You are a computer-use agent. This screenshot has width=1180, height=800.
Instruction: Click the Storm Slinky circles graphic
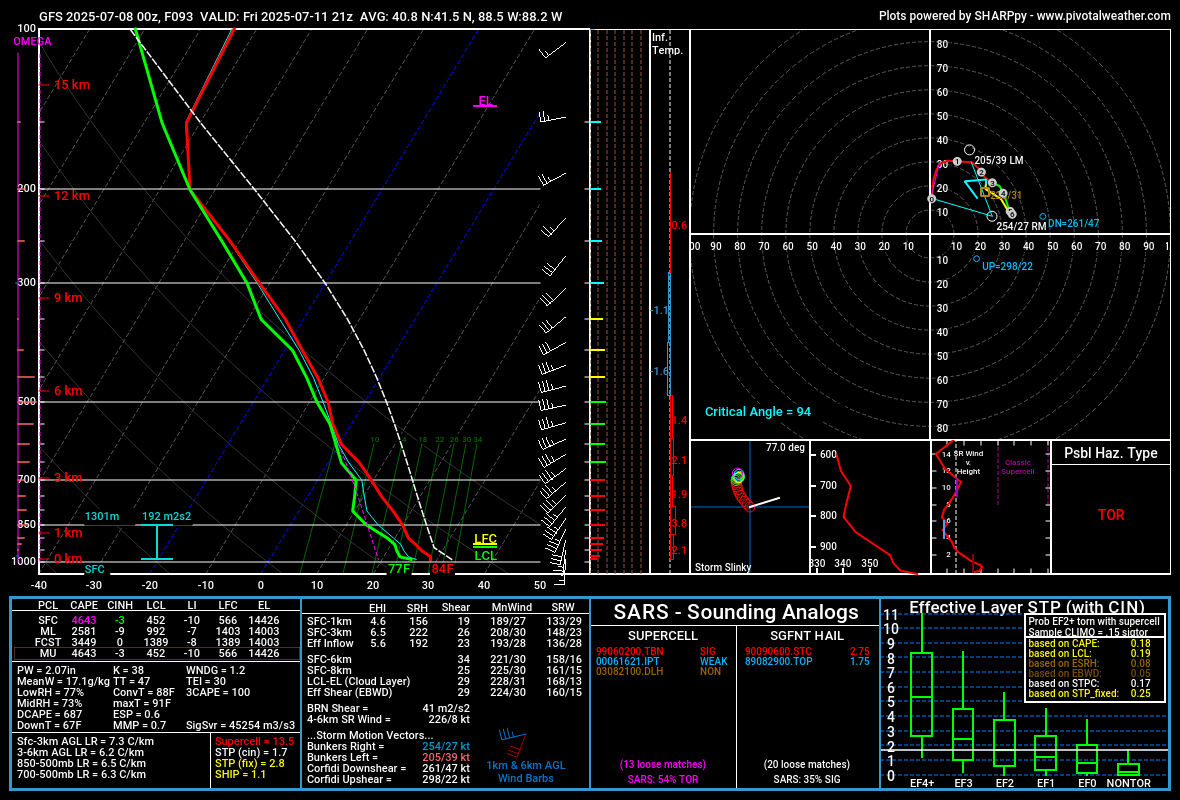(740, 490)
